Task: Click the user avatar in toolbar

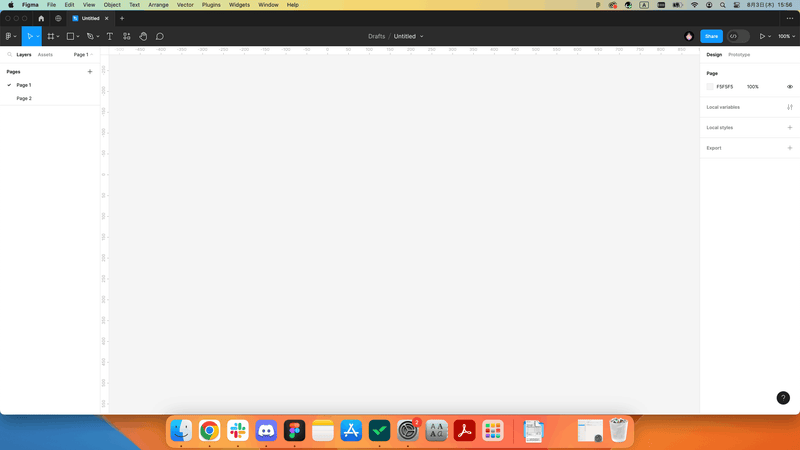Action: coord(689,36)
